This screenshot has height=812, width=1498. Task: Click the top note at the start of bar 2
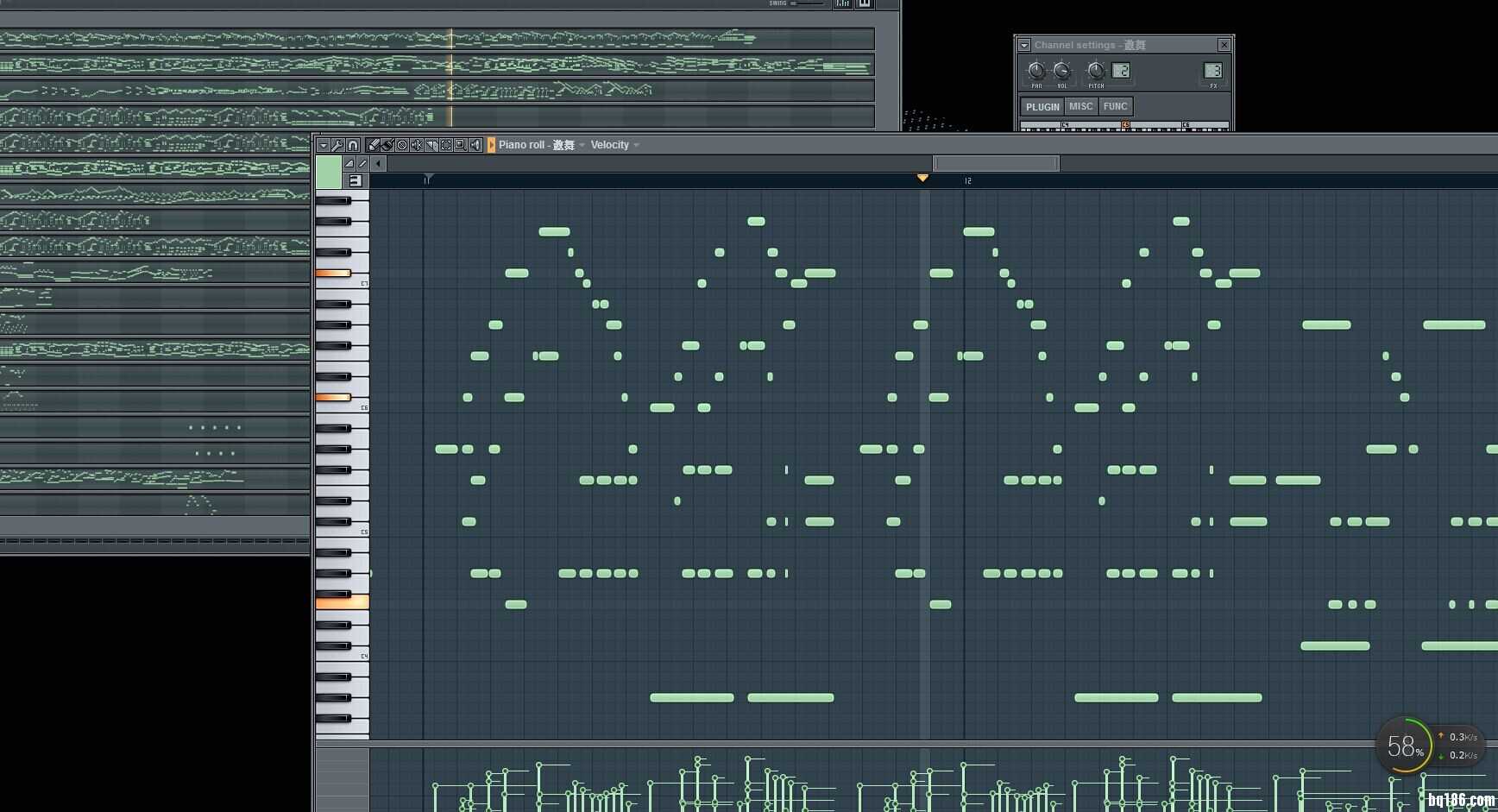pos(979,231)
